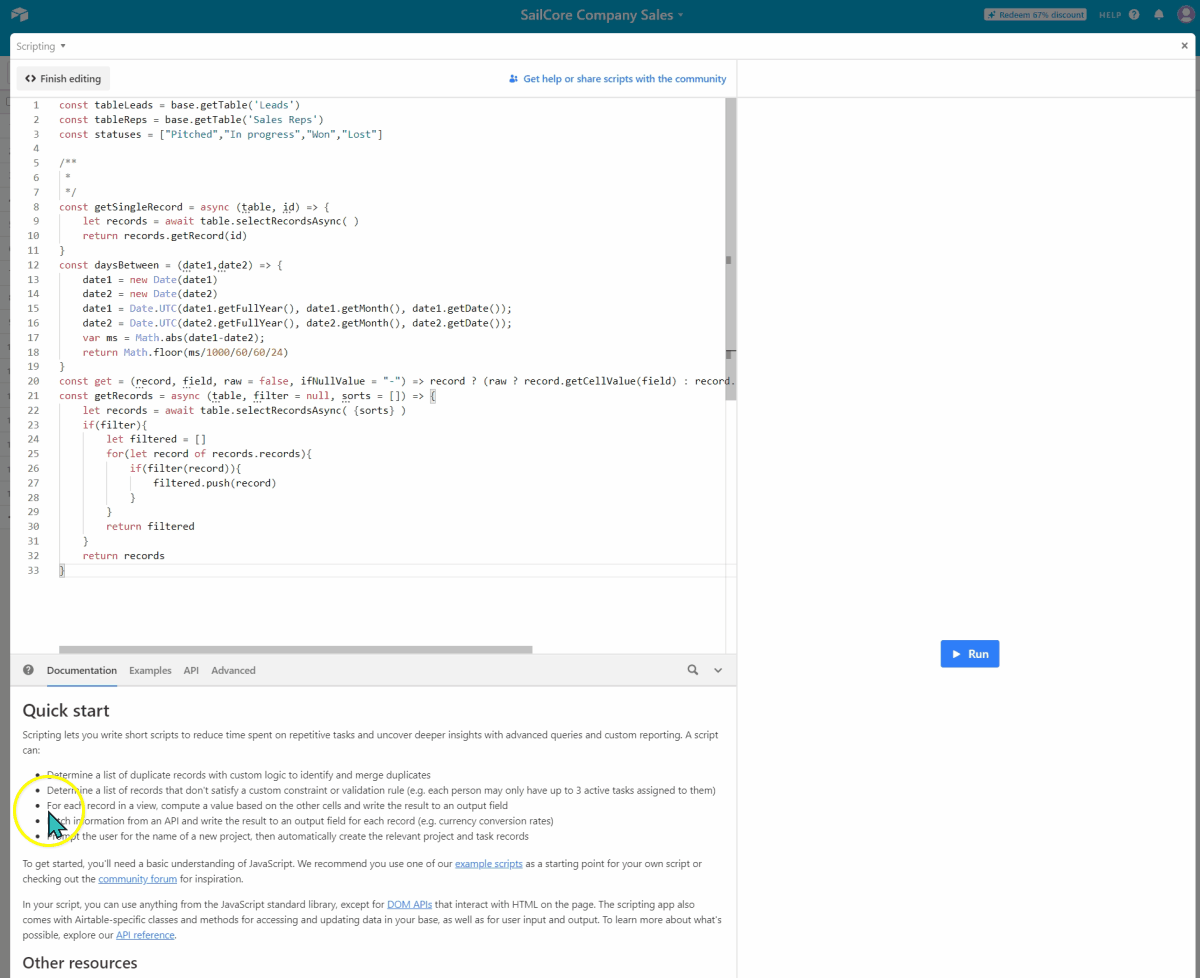The width and height of the screenshot is (1200, 978).
Task: Open the API tab
Action: pyautogui.click(x=191, y=670)
